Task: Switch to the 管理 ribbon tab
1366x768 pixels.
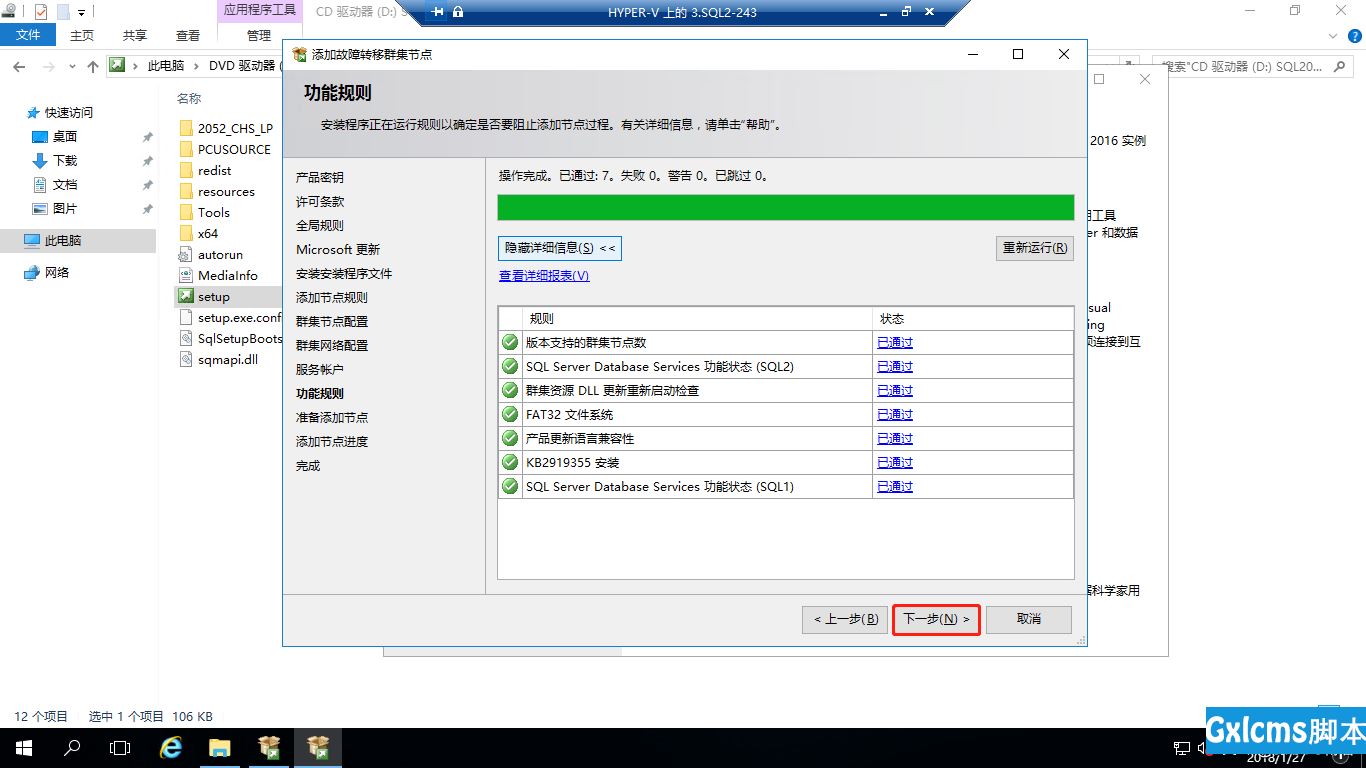Action: pos(259,35)
